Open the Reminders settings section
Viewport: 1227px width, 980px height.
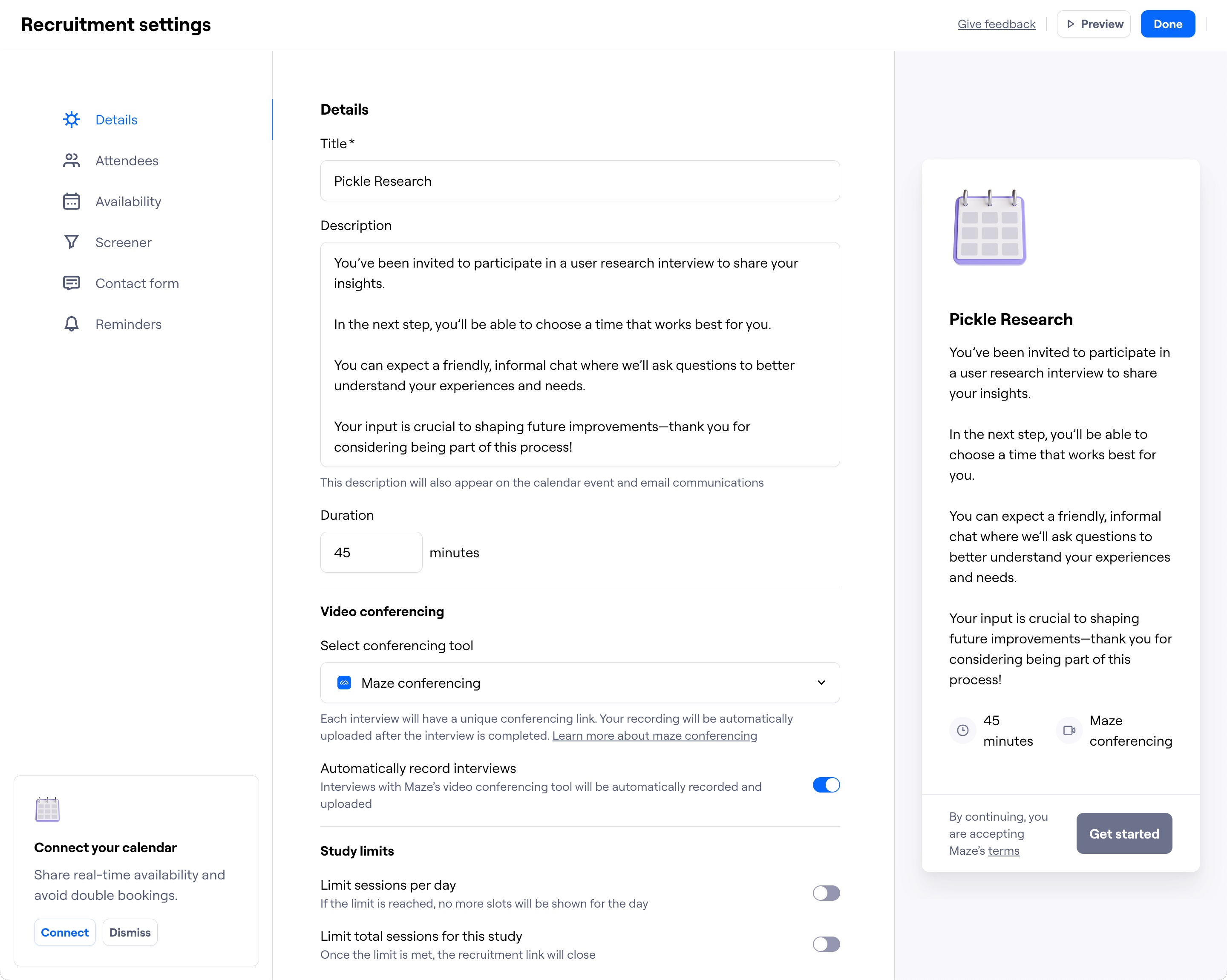(128, 324)
